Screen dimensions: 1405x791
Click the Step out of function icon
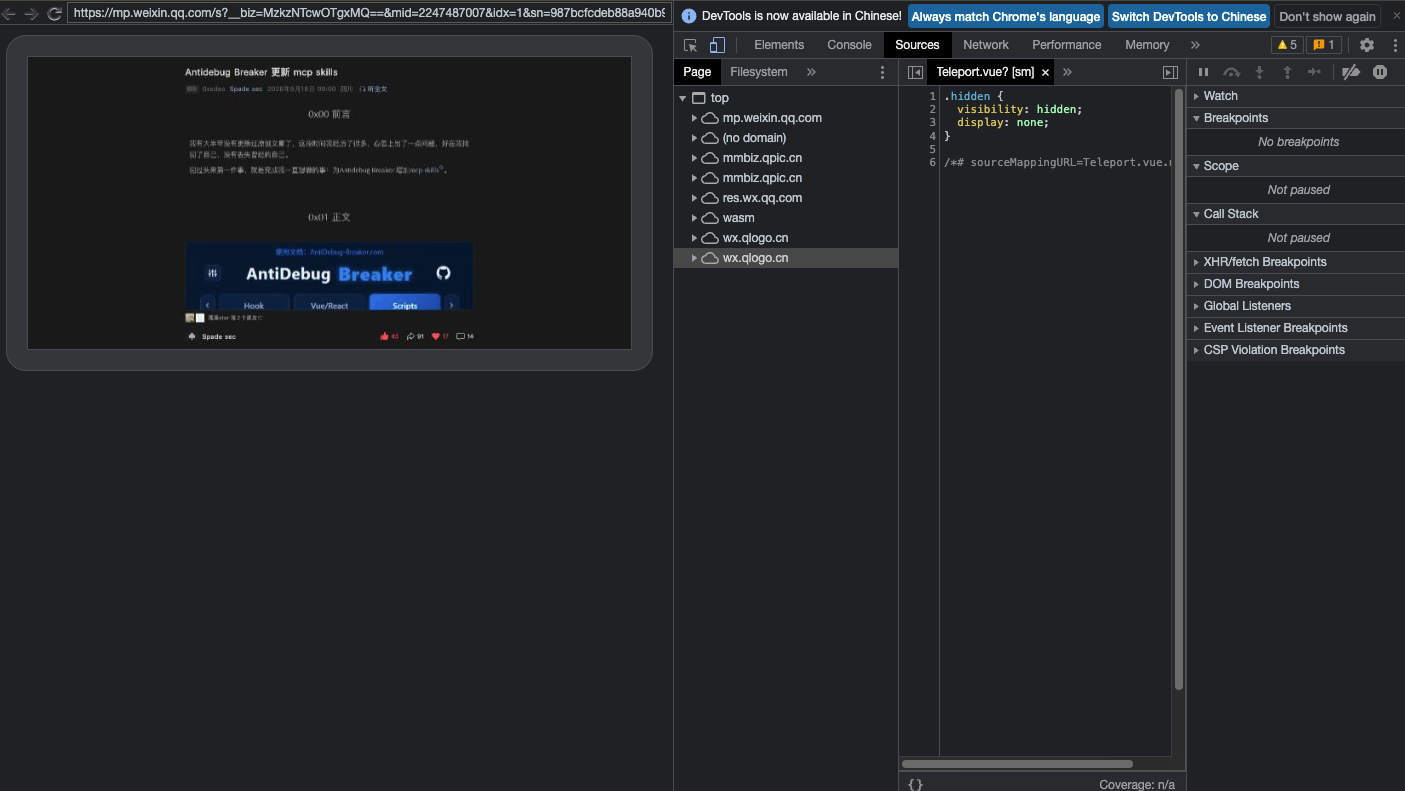tap(1287, 72)
